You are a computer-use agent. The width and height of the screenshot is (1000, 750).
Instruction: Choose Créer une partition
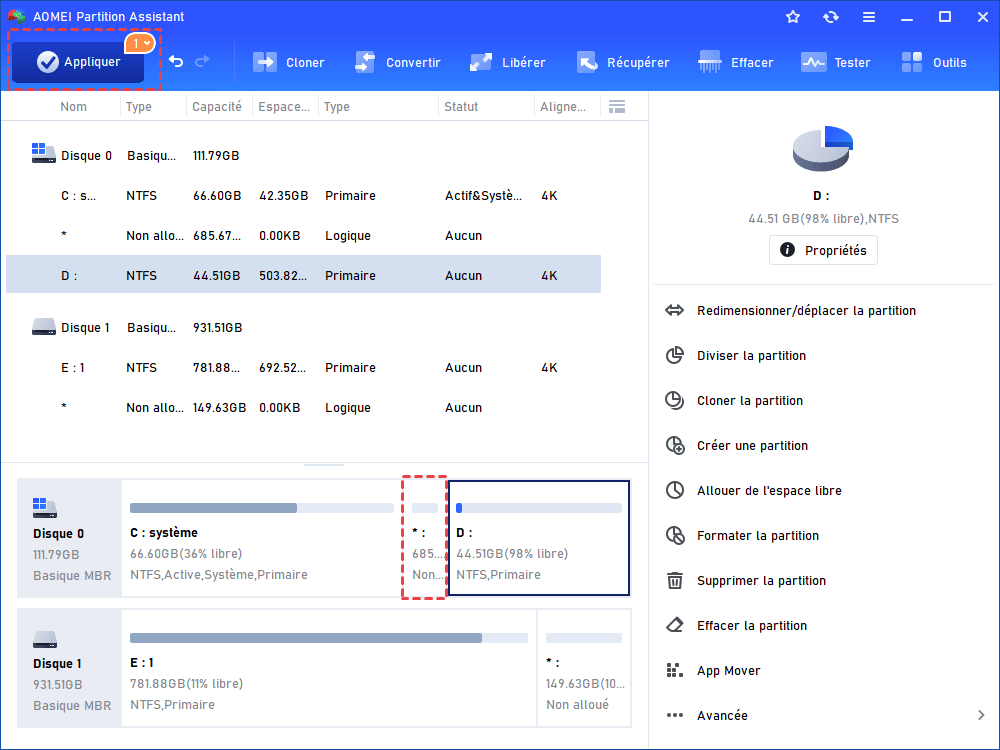(753, 445)
